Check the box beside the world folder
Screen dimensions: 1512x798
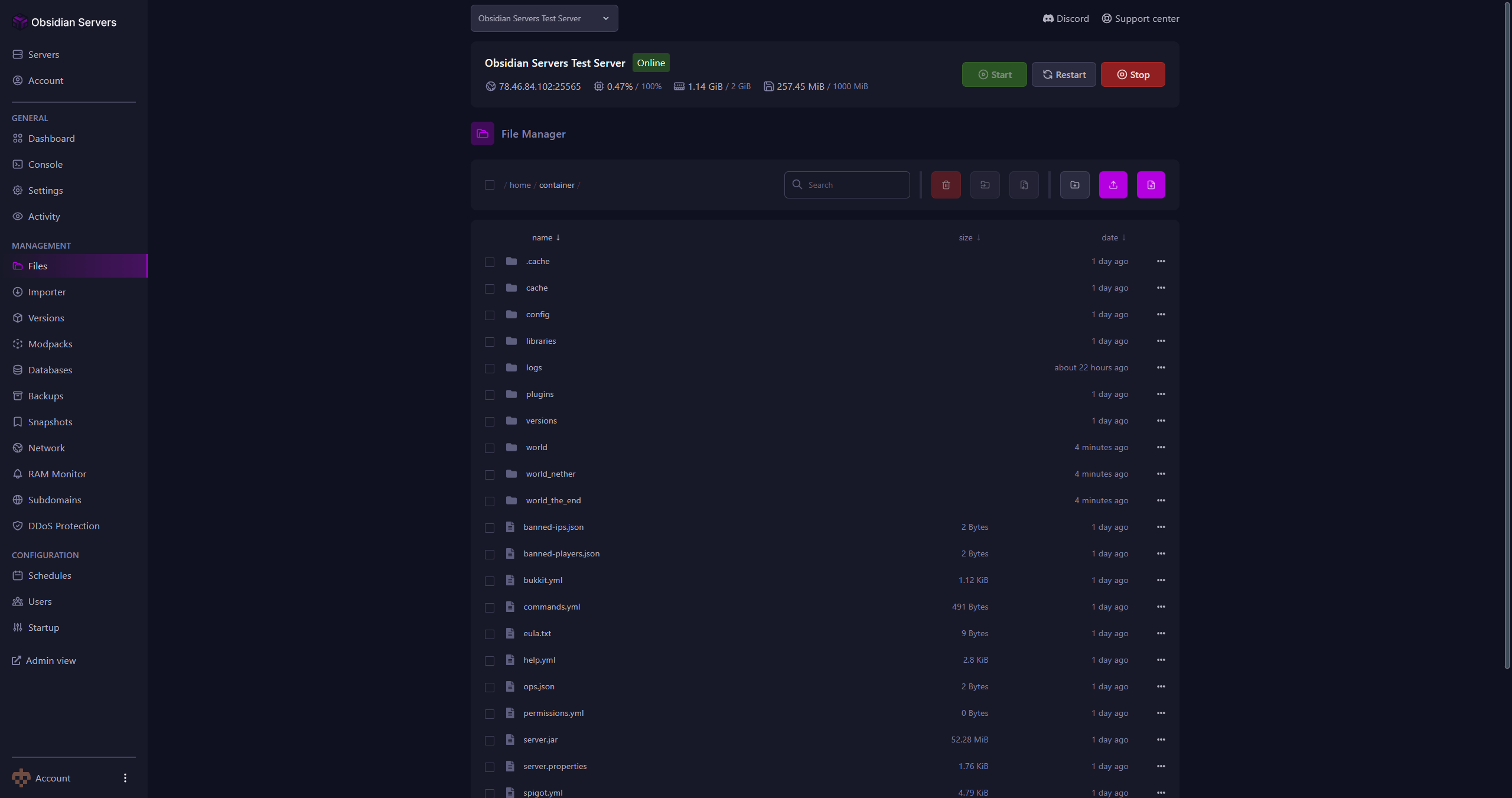point(489,448)
